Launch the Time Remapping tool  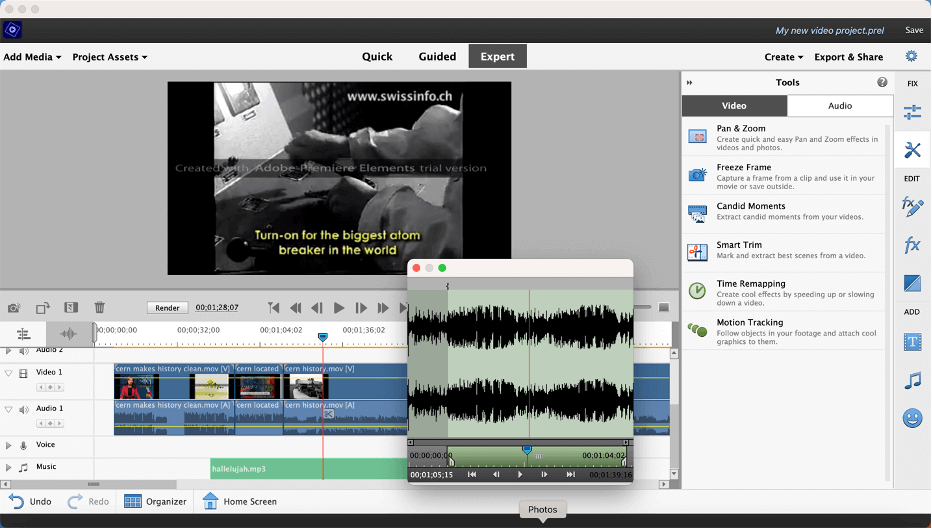click(750, 284)
